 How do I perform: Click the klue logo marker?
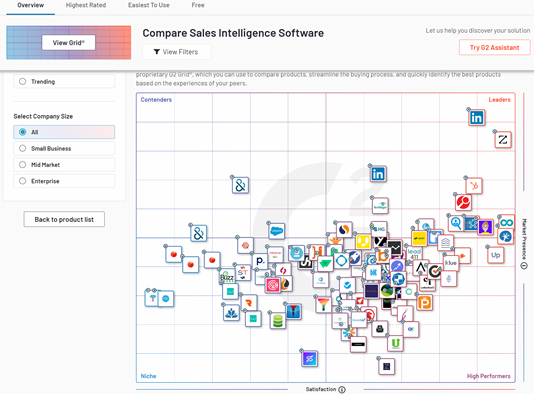(x=451, y=263)
